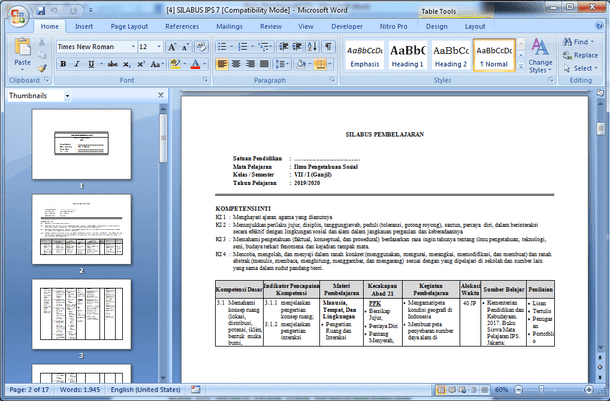Click the Cut scissors icon
610x401 pixels.
pos(42,42)
